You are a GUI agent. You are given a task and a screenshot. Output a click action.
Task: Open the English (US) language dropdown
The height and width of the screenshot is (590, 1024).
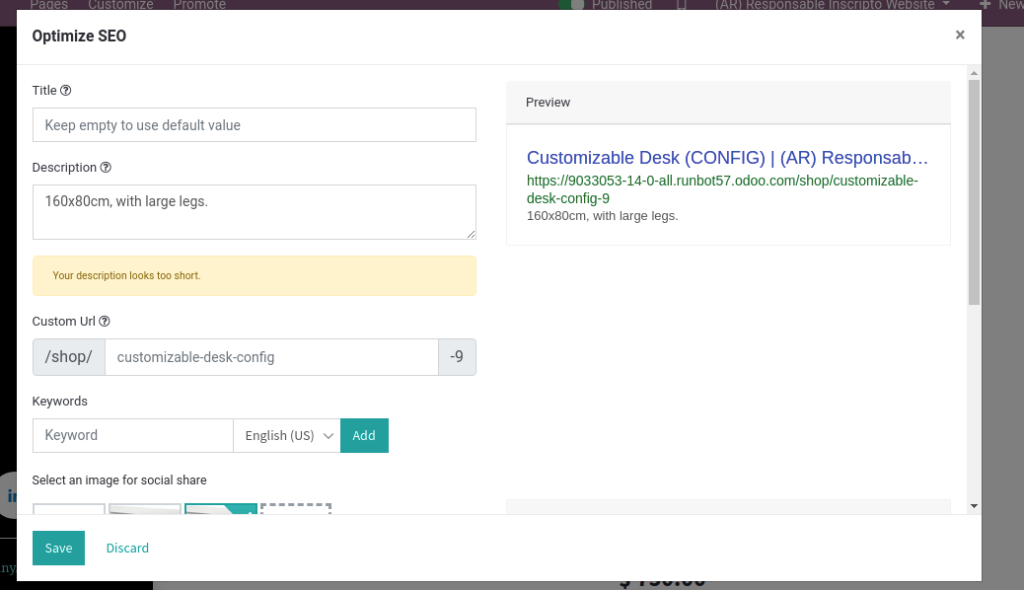[287, 435]
